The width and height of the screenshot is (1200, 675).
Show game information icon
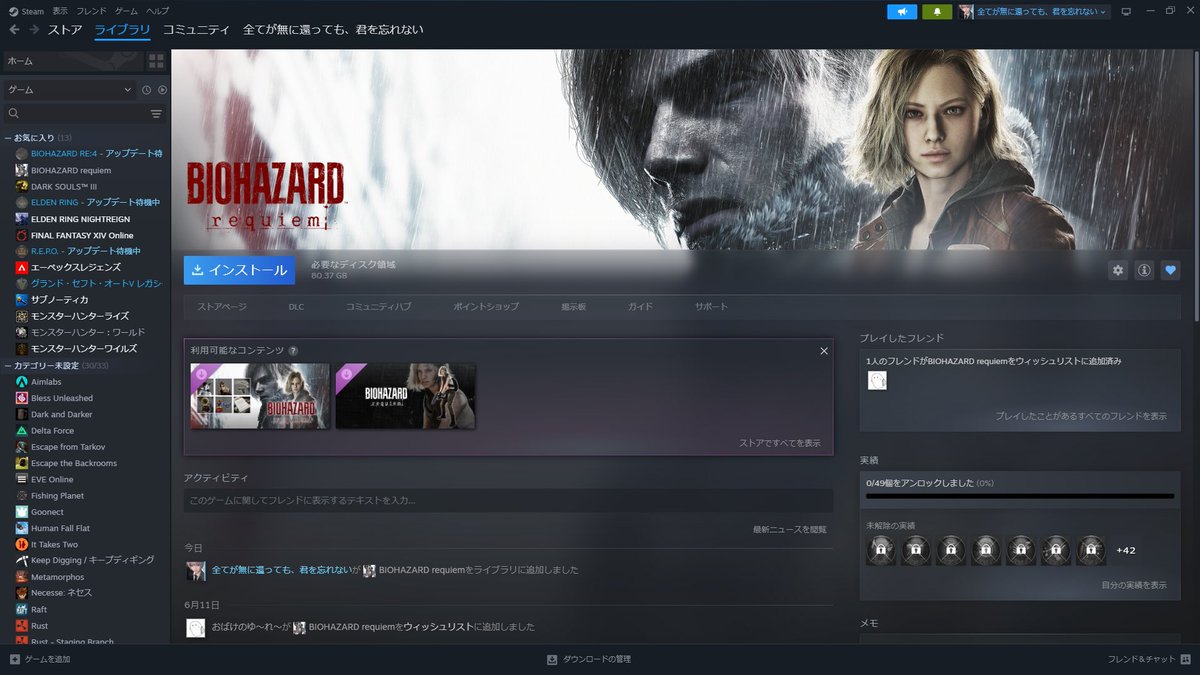[1144, 270]
